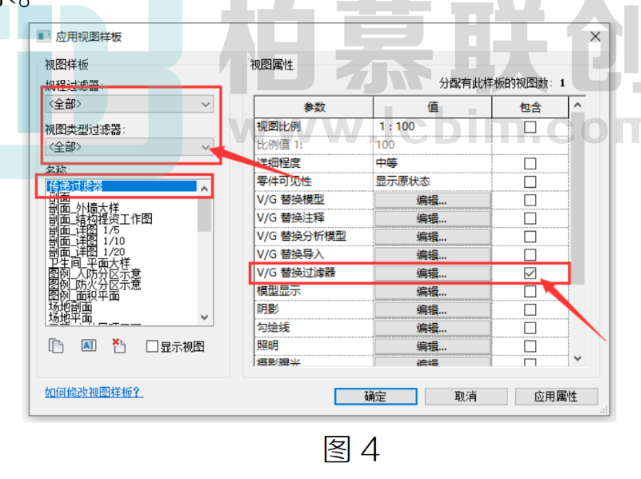Uncheck 包含 checkbox for V/G 替换过滤器
641x479 pixels.
pyautogui.click(x=530, y=273)
